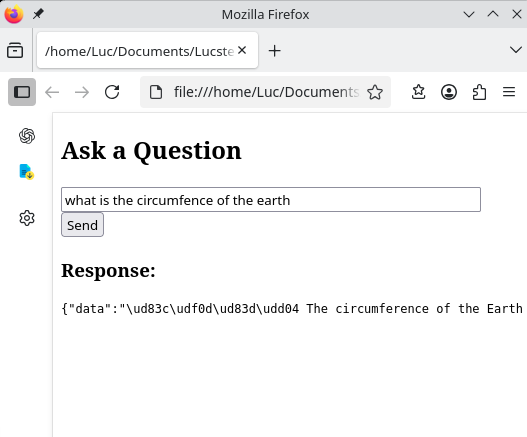Screen dimensions: 527x437
Task: Click the Response: heading
Action: [108, 270]
